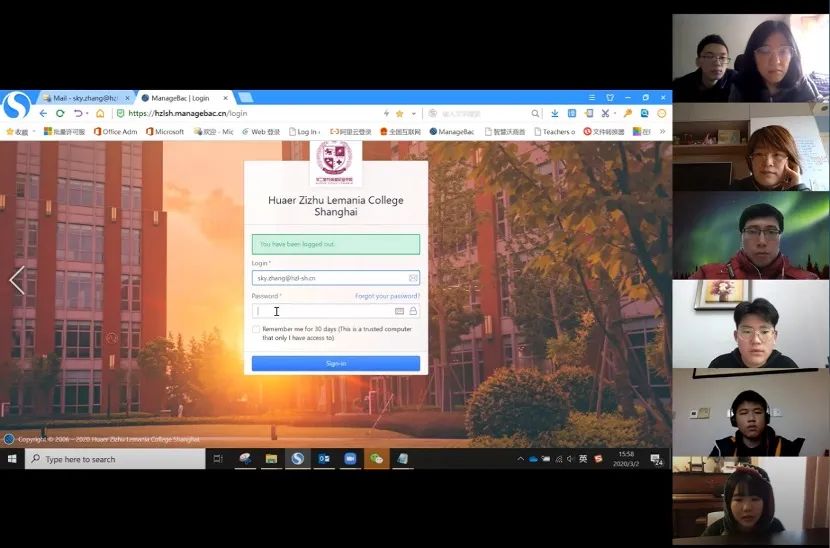Open the Log In bookmark
830x548 pixels.
[x=304, y=131]
